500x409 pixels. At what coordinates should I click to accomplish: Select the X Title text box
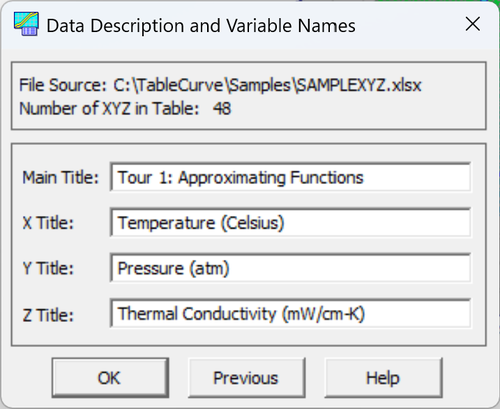(x=290, y=222)
